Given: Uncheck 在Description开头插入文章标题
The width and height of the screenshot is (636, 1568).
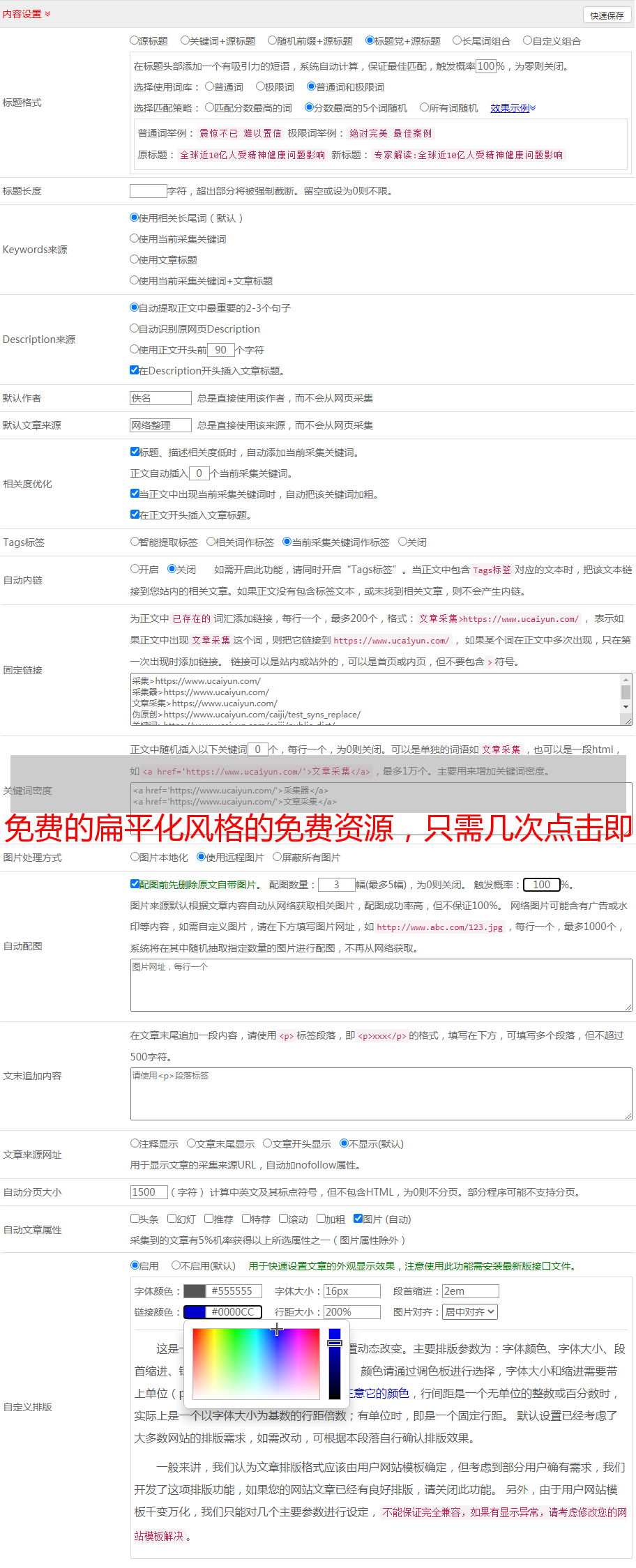Looking at the screenshot, I should pyautogui.click(x=135, y=370).
